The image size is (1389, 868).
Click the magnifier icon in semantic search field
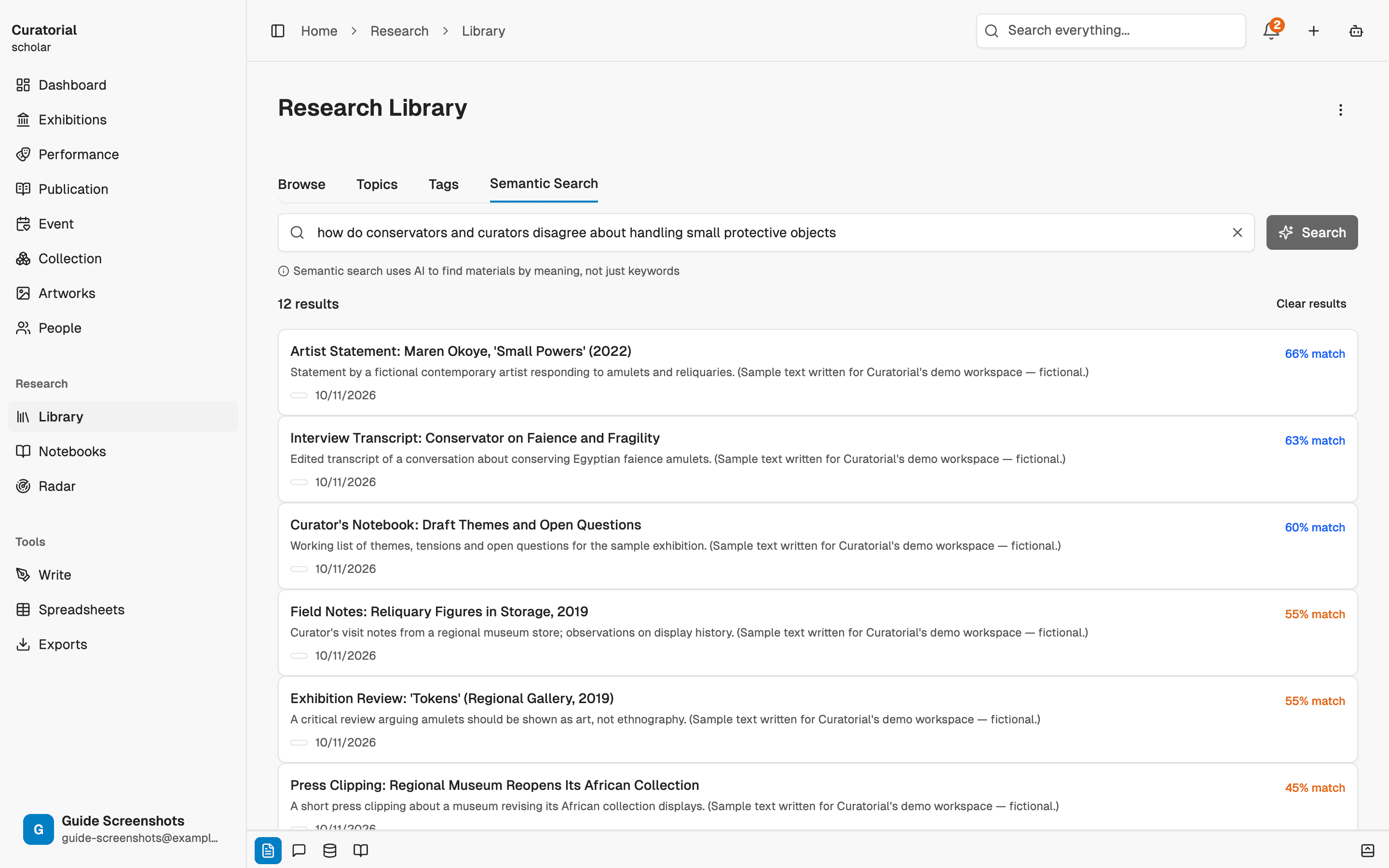297,232
